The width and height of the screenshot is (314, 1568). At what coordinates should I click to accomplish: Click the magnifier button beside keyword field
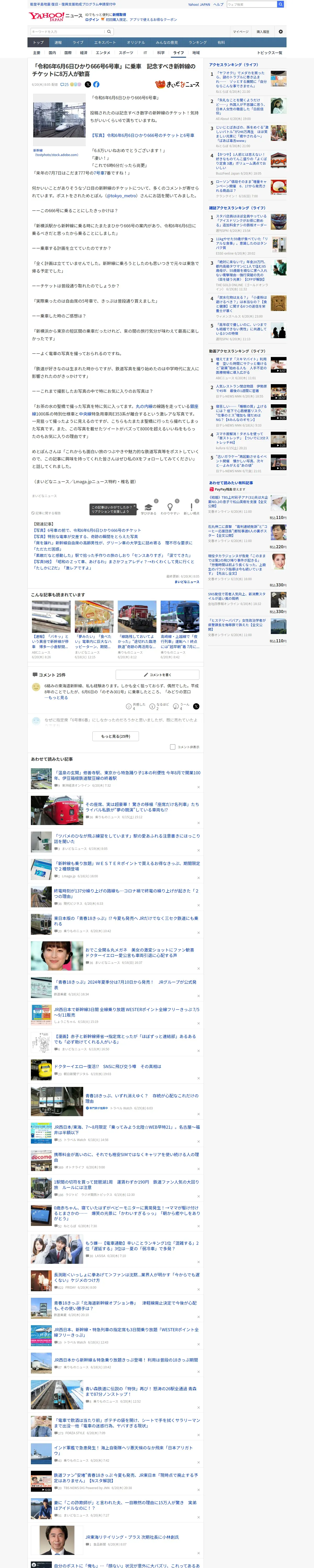pyautogui.click(x=109, y=32)
